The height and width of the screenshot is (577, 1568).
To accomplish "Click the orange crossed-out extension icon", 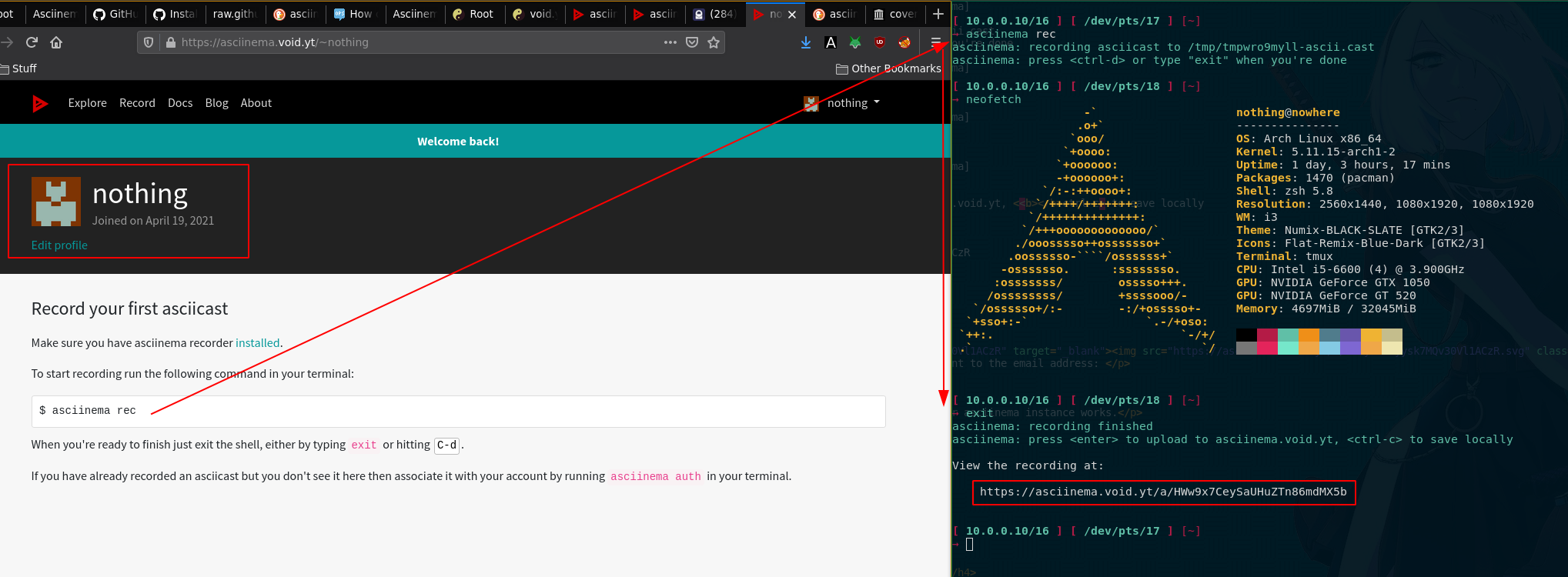I will [904, 42].
